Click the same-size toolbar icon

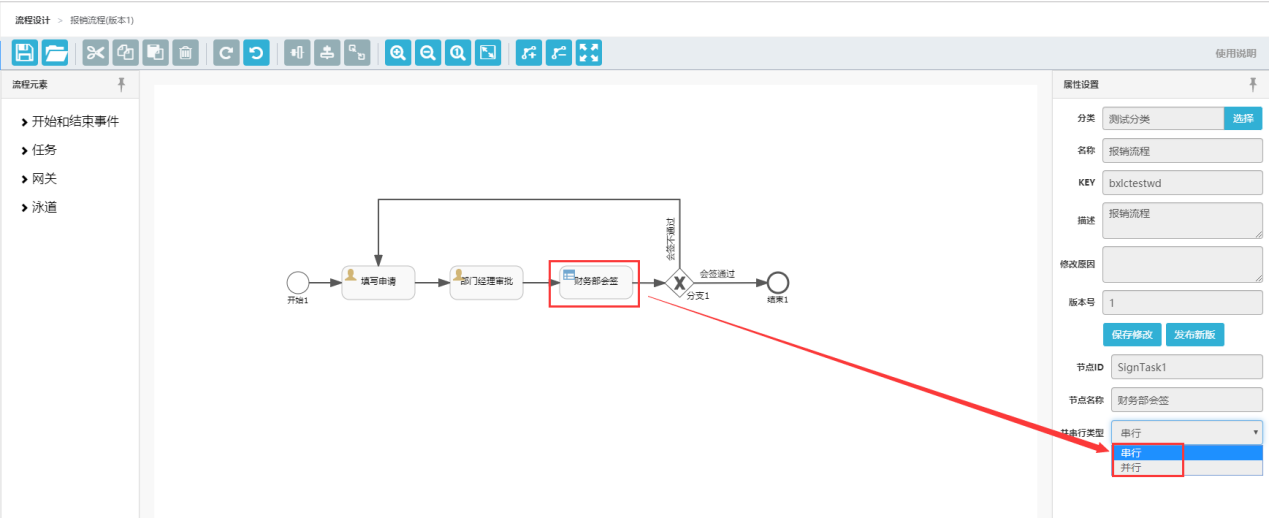point(357,53)
